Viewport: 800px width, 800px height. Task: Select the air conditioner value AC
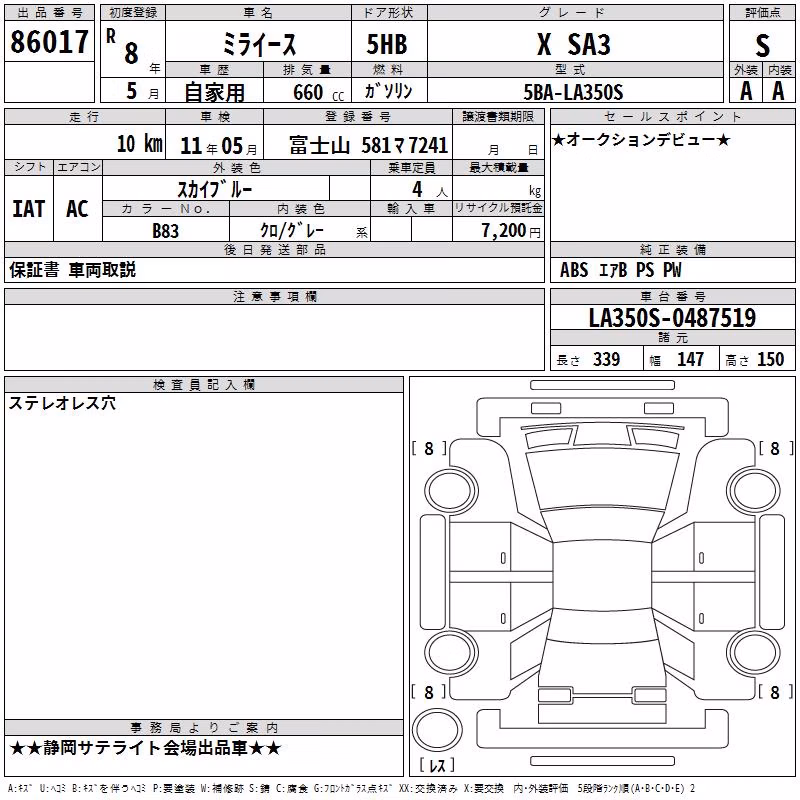77,209
